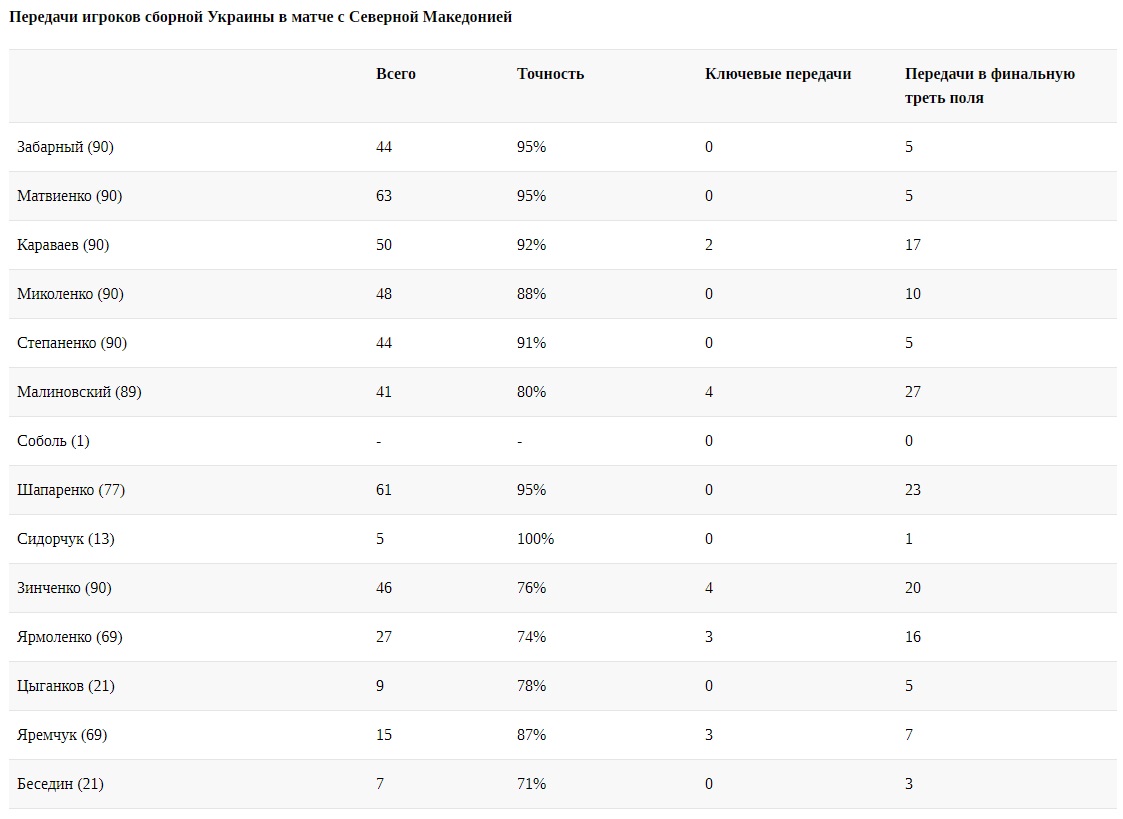Screen dimensions: 1123x819
Task: Select the Забарный (90) row name
Action: (65, 147)
